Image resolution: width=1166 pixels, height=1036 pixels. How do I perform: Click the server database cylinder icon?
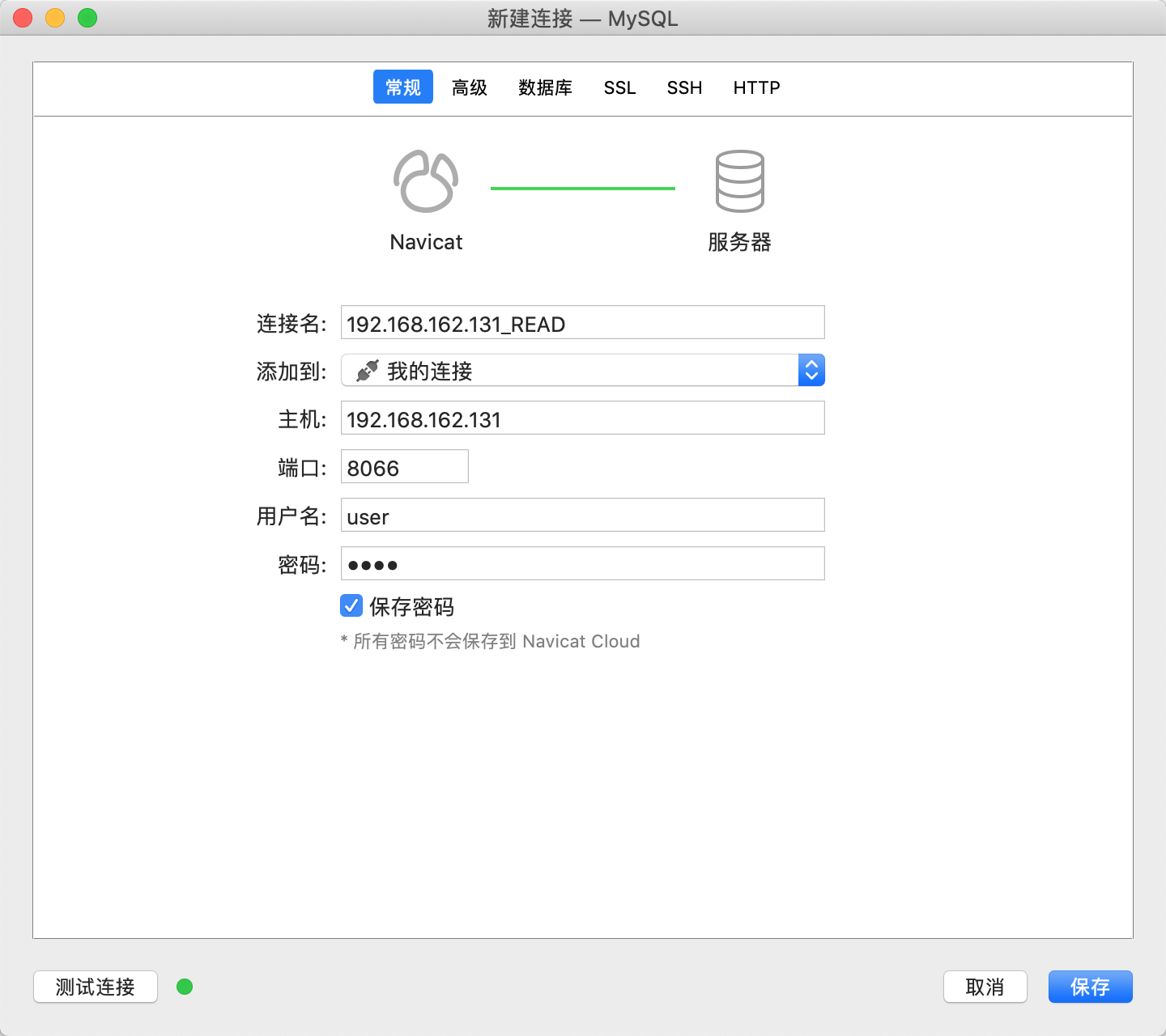tap(740, 181)
